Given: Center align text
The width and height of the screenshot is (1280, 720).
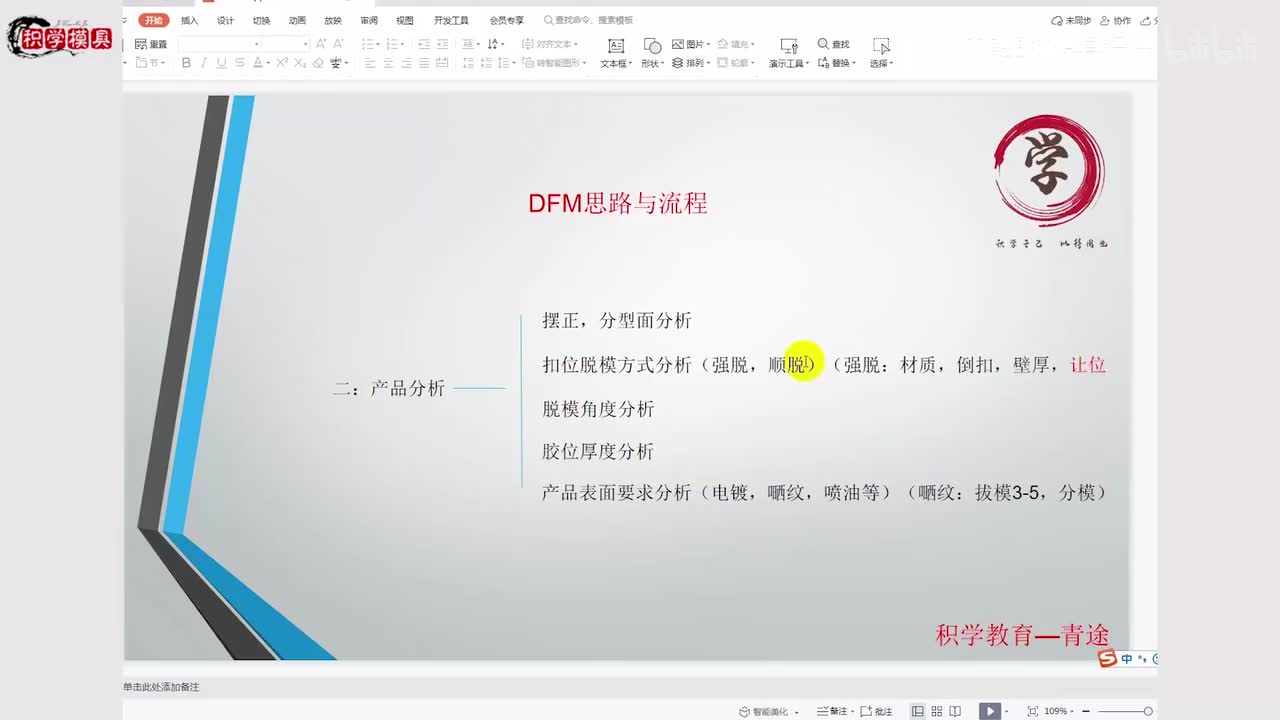Looking at the screenshot, I should [x=388, y=63].
